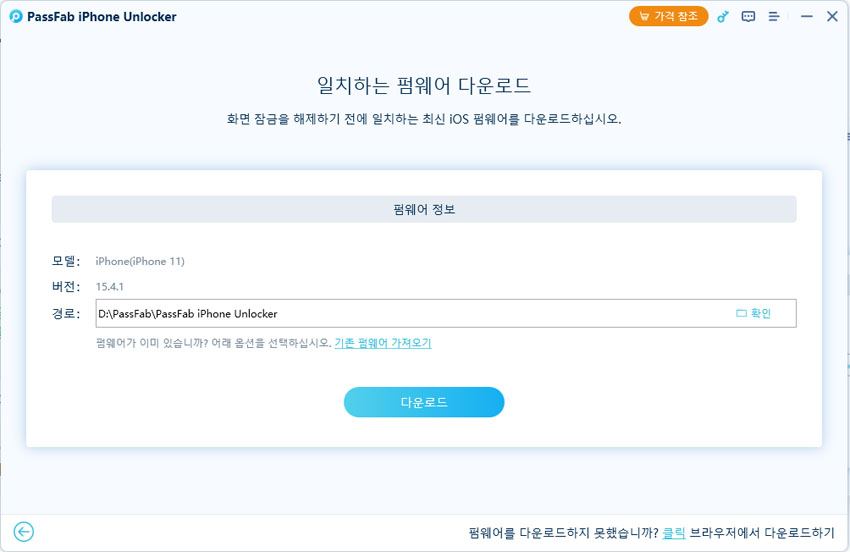Select the iPhone(iPhone 11) model text
Image resolution: width=850 pixels, height=552 pixels.
(x=140, y=261)
